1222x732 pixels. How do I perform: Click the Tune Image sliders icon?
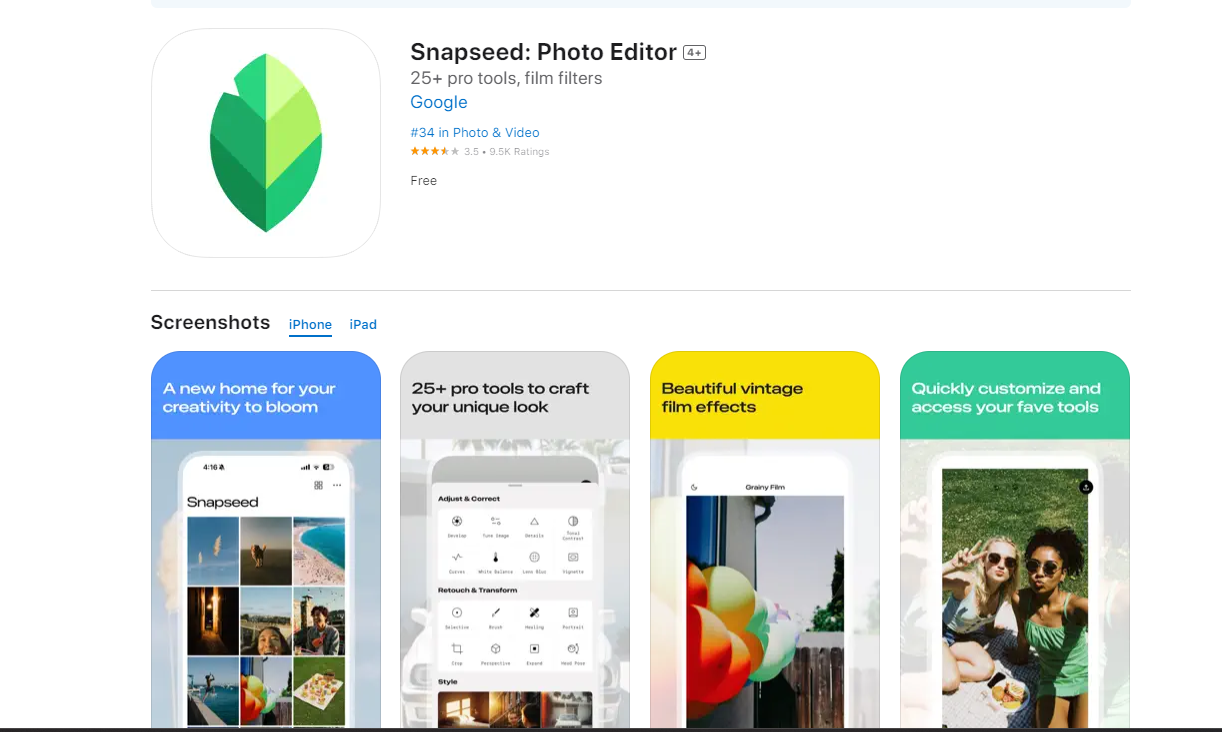pyautogui.click(x=495, y=521)
